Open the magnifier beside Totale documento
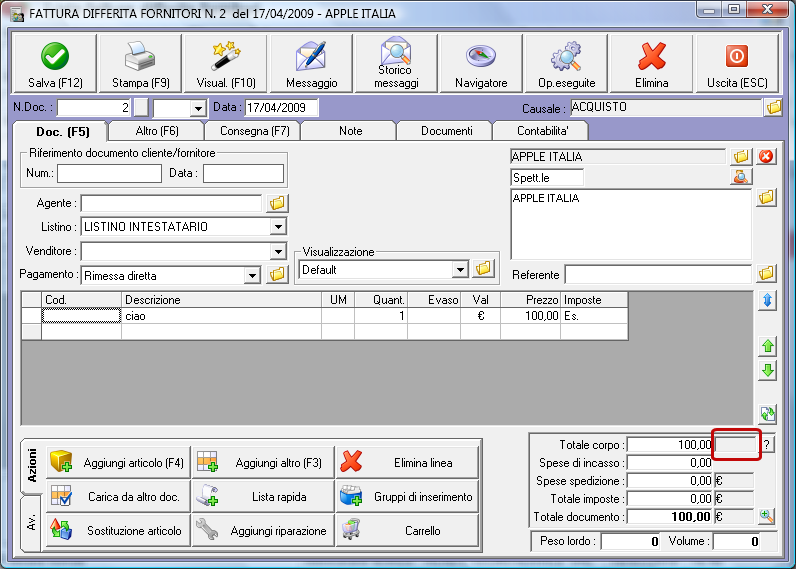Viewport: 796px width, 569px height. 767,516
